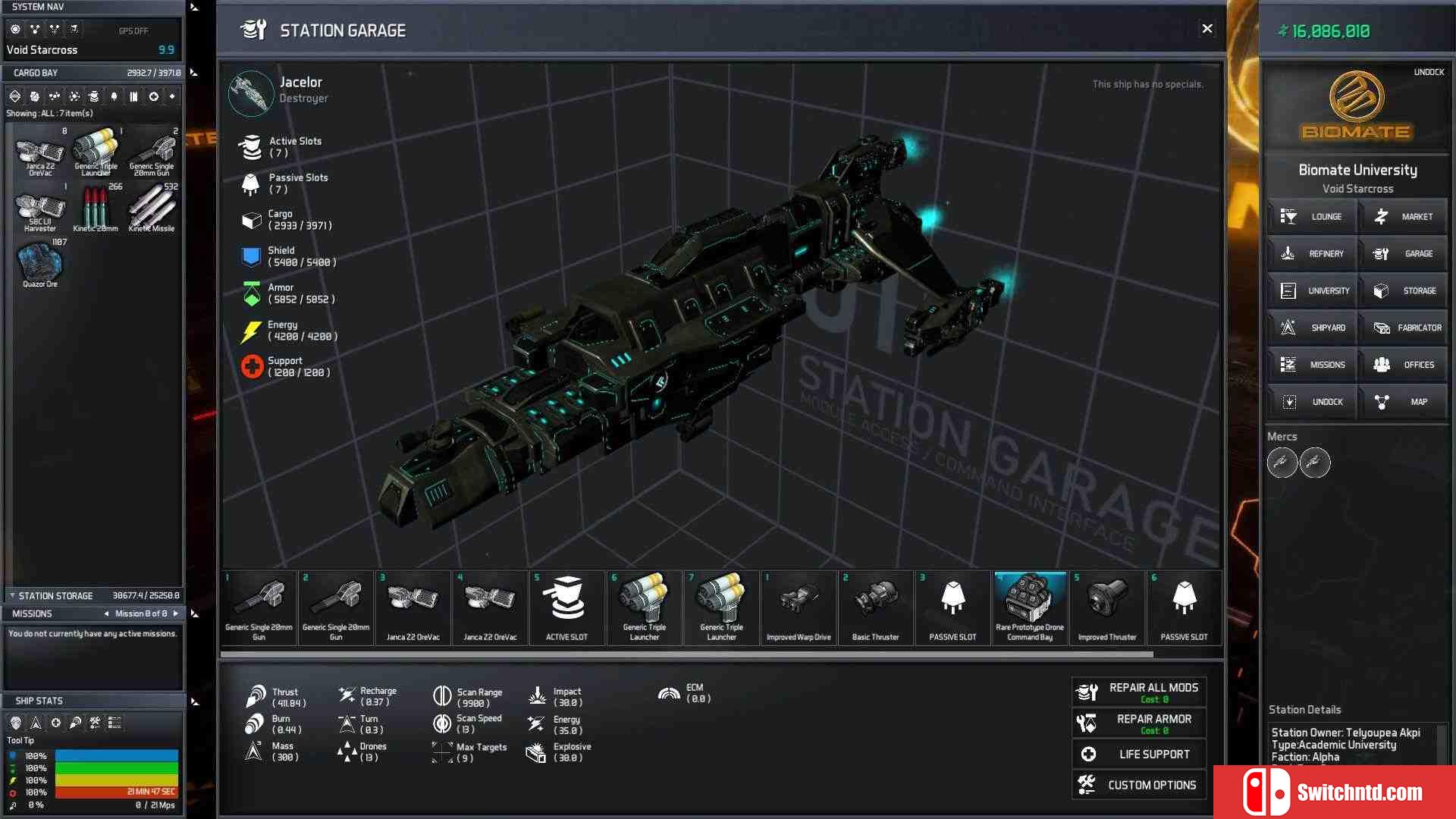Filter cargo by ammo bars icon

(133, 96)
